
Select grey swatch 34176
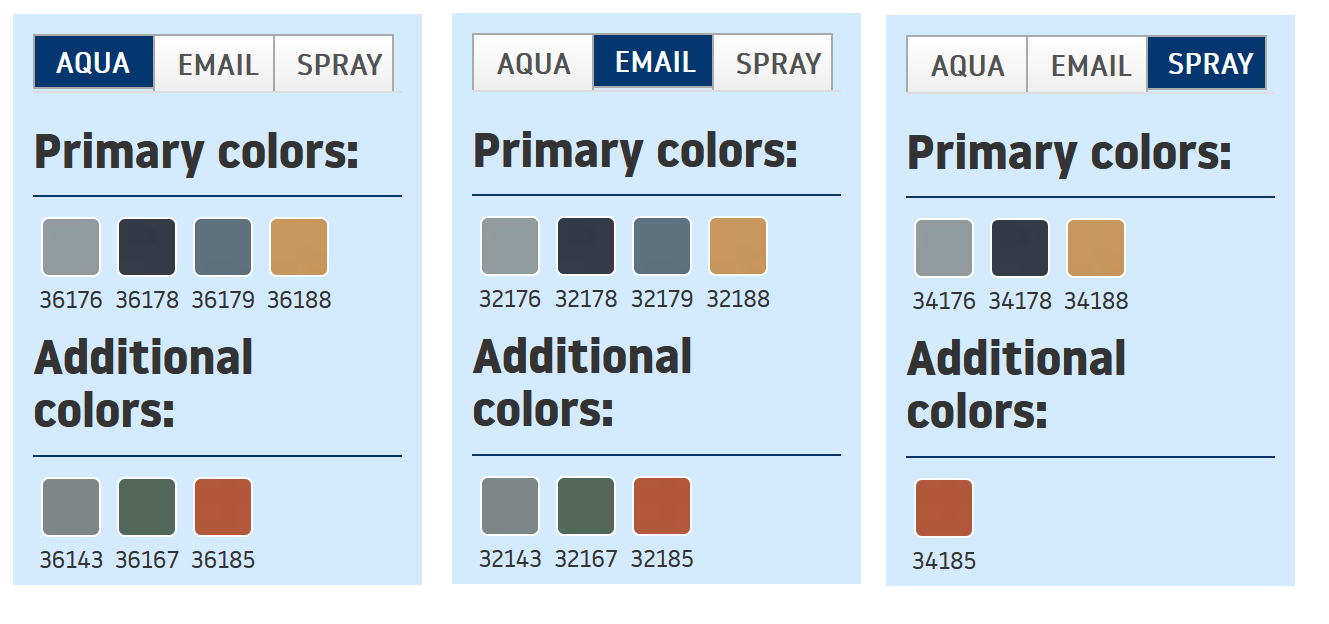tap(944, 248)
